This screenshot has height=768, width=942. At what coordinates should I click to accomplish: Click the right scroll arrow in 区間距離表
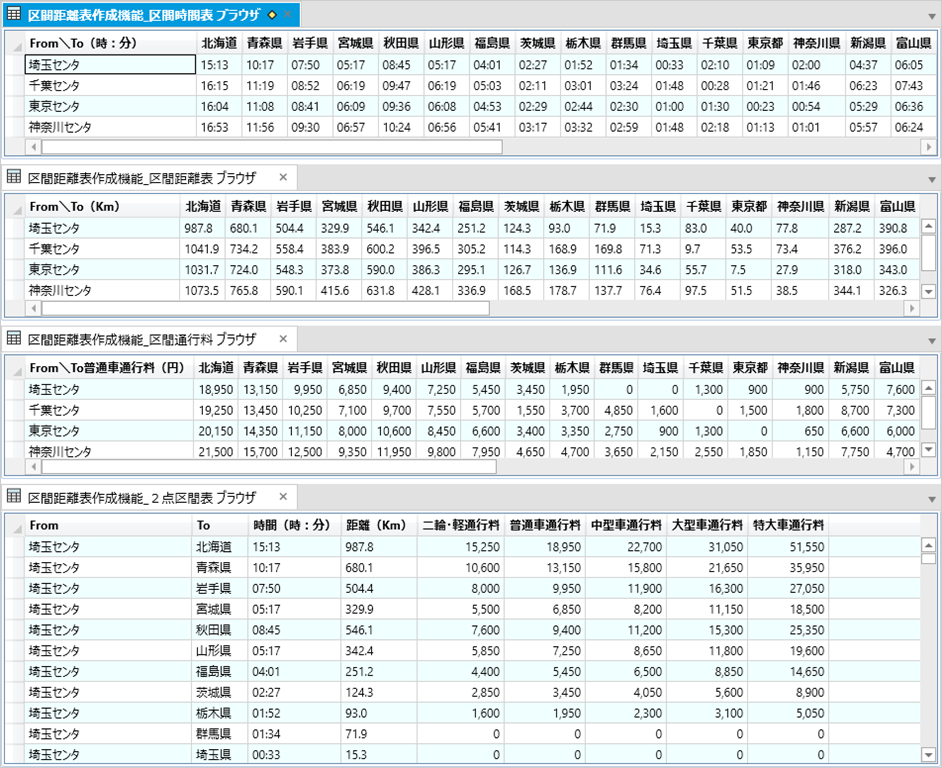click(x=912, y=308)
